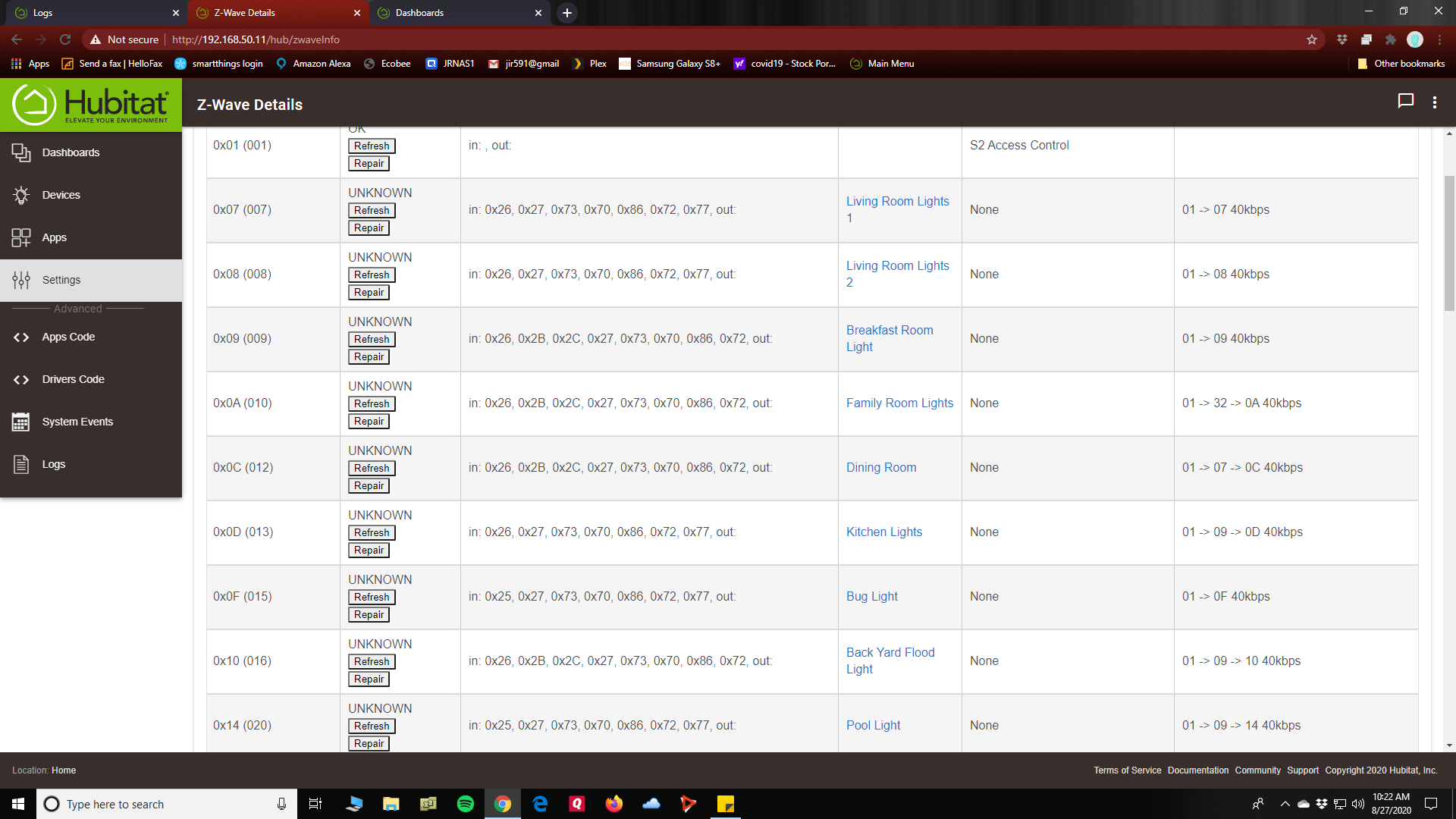Open the Bug Light device link
The width and height of the screenshot is (1456, 819).
point(872,597)
